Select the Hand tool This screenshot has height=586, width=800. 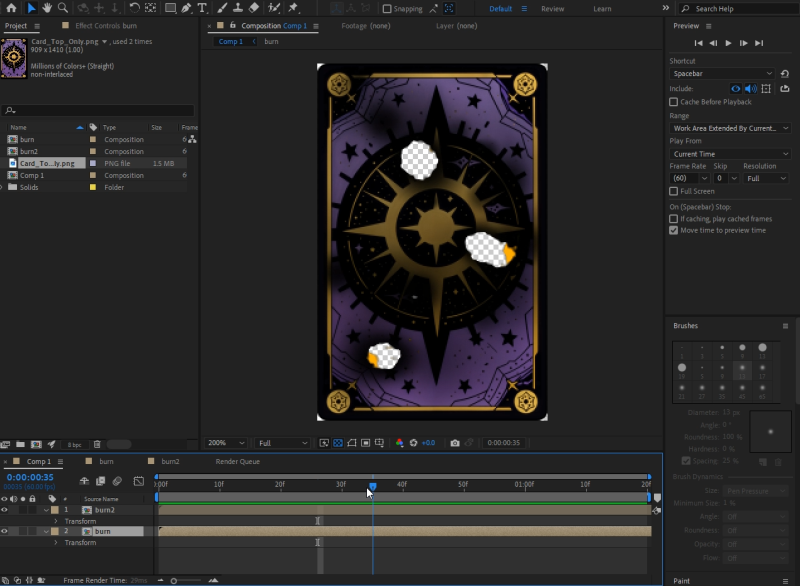tap(47, 8)
